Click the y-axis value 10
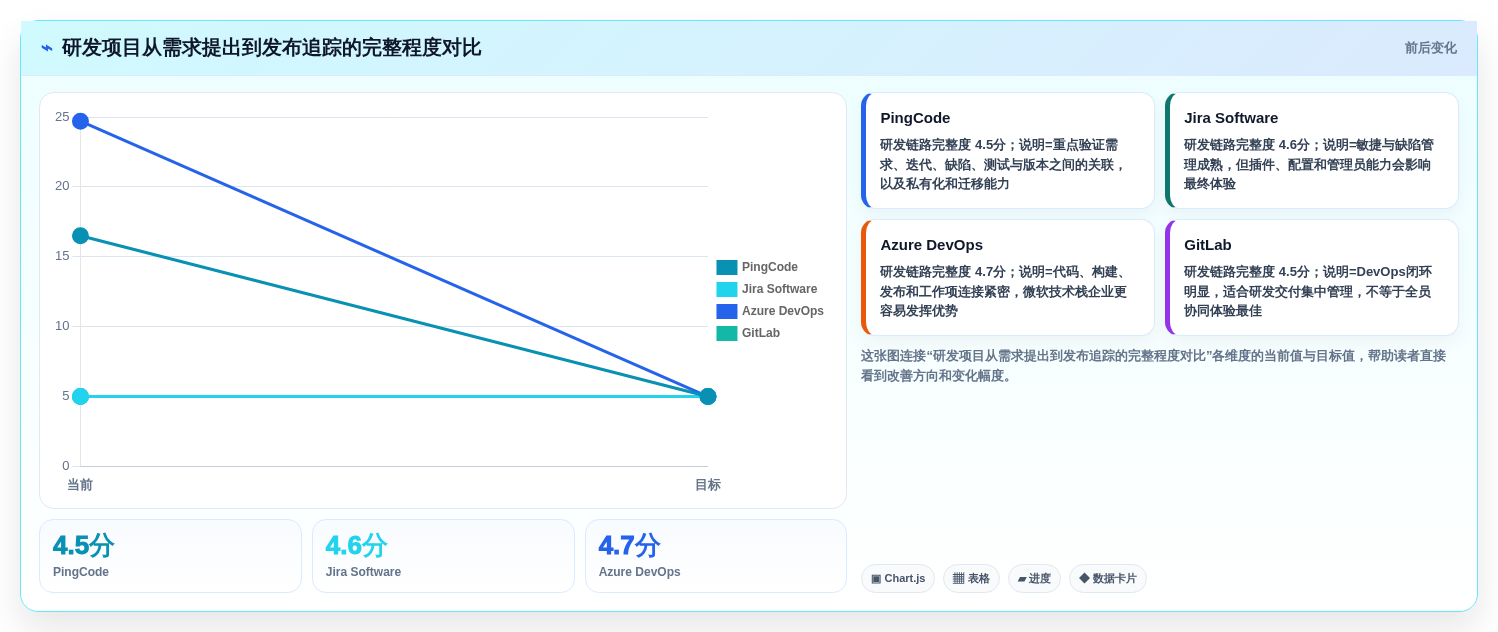The width and height of the screenshot is (1498, 632). click(x=62, y=326)
